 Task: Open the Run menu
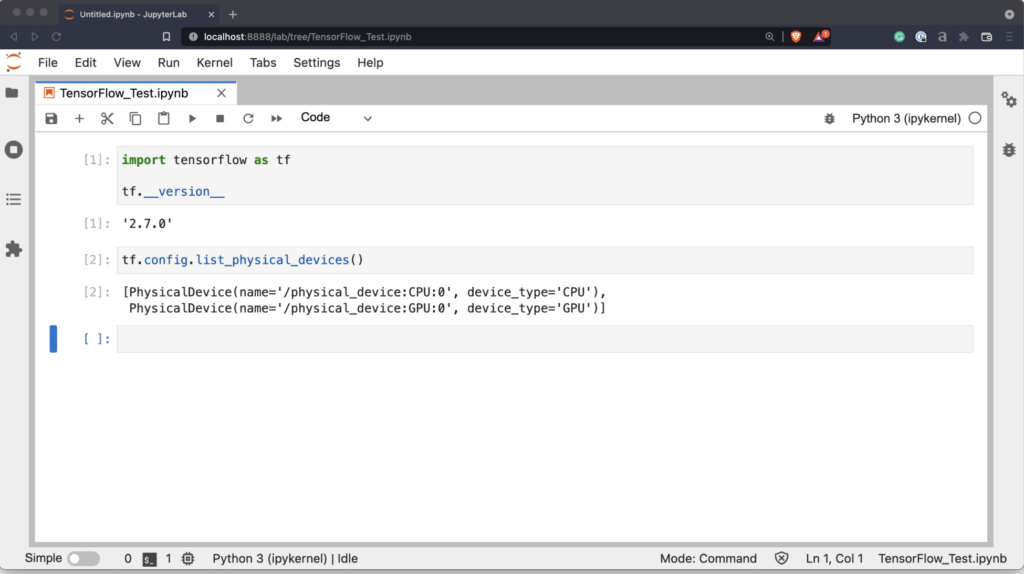point(168,63)
